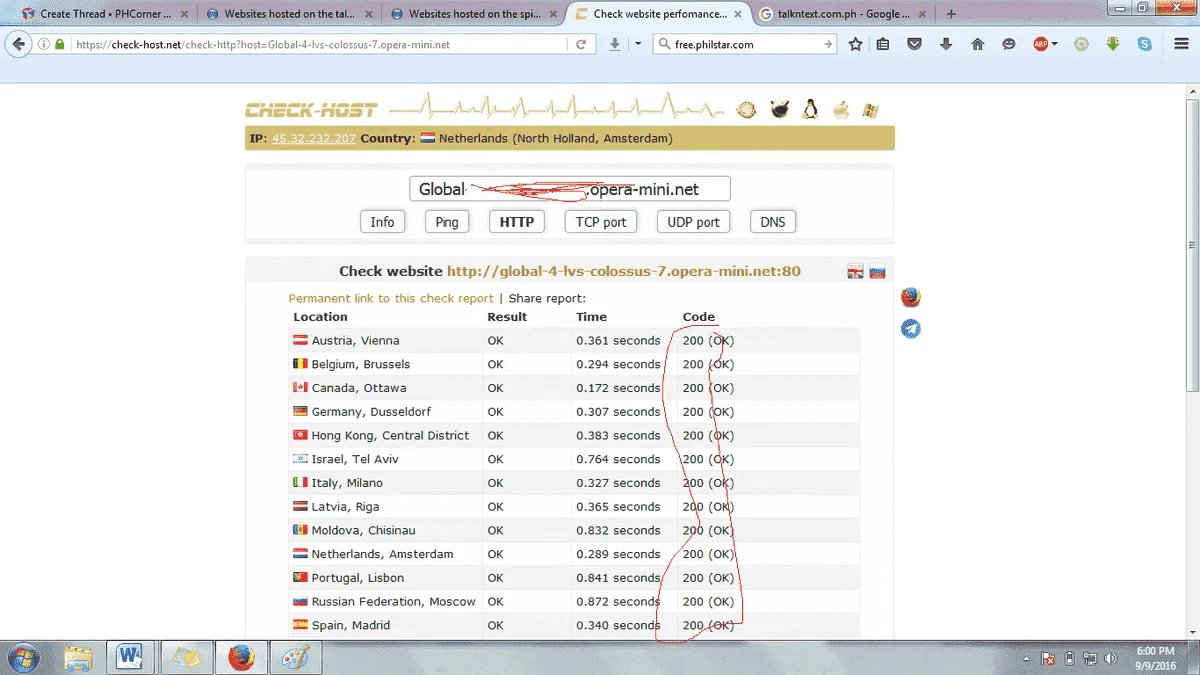Open the IP address 45.32.232.207 link

coord(314,138)
